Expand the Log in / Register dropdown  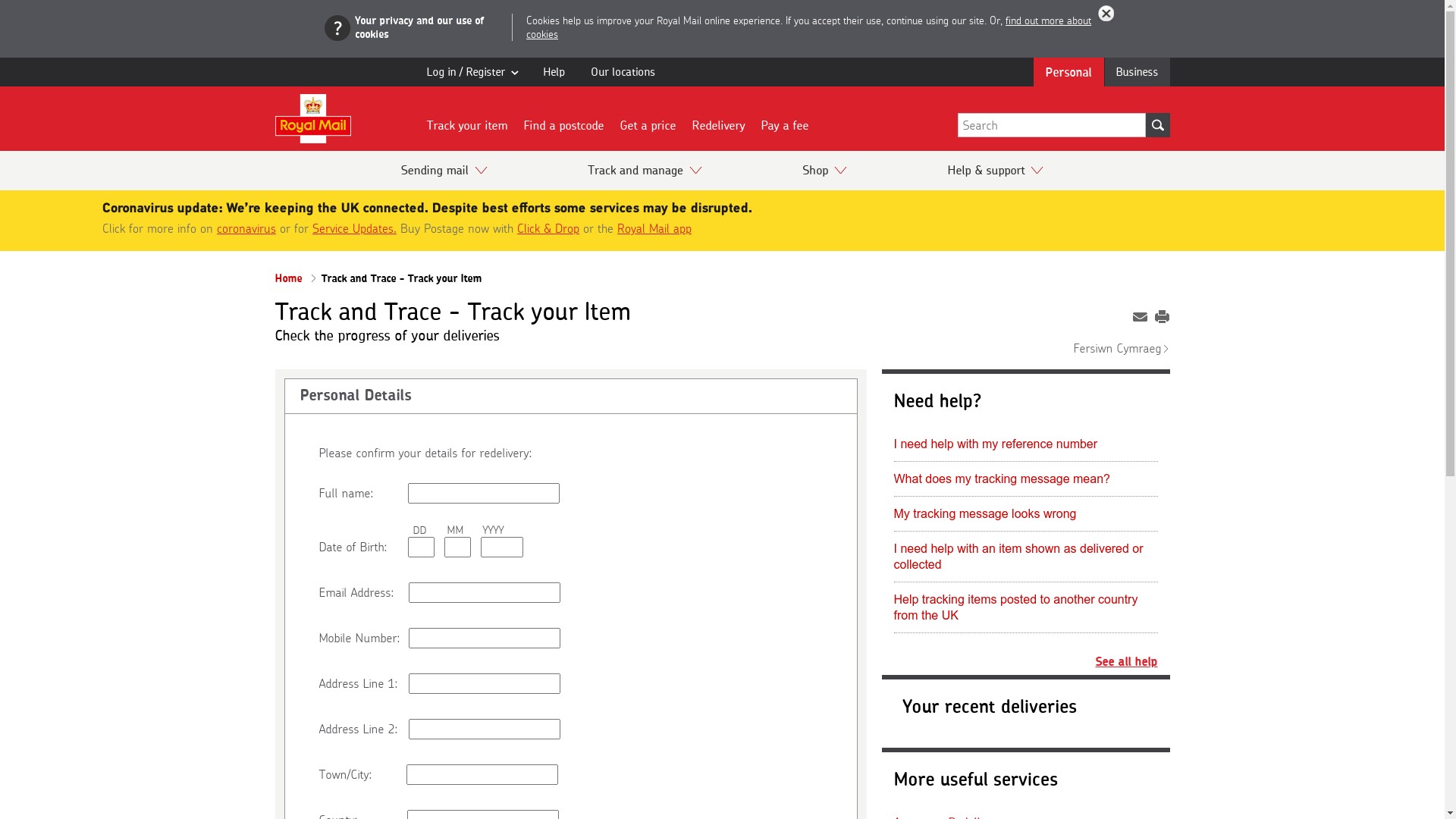coord(471,71)
